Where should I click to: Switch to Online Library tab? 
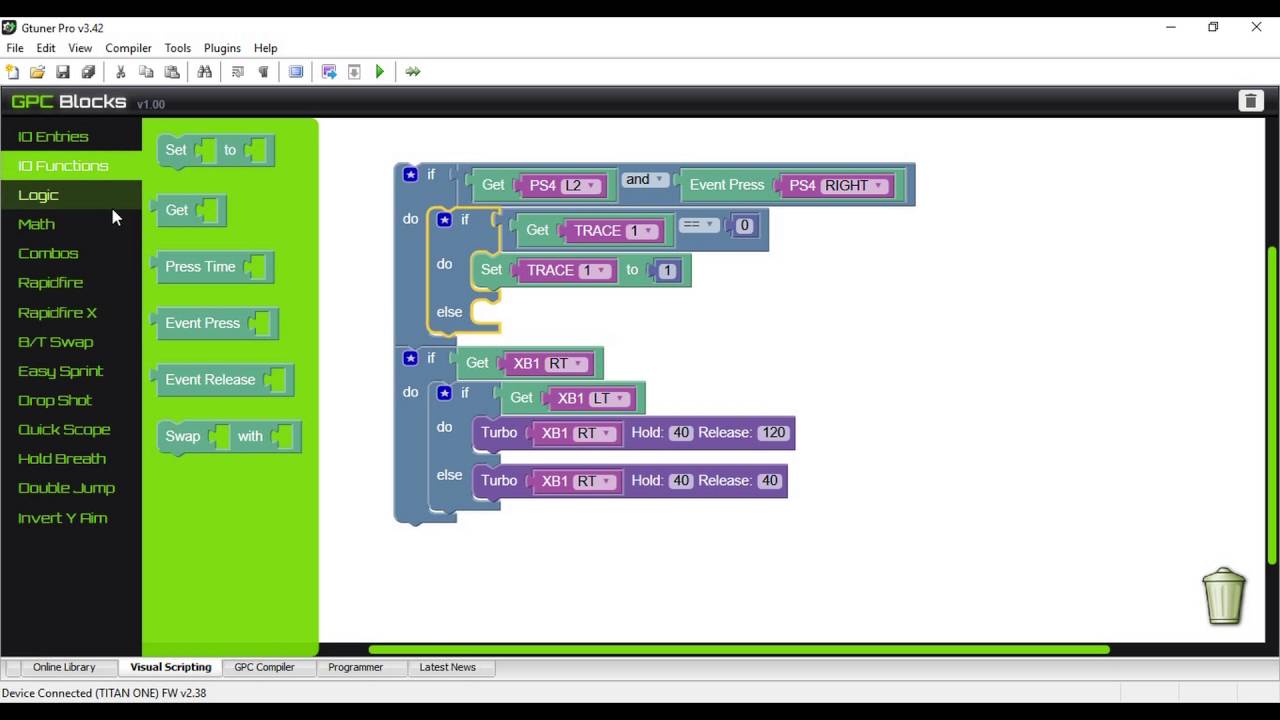[x=64, y=667]
